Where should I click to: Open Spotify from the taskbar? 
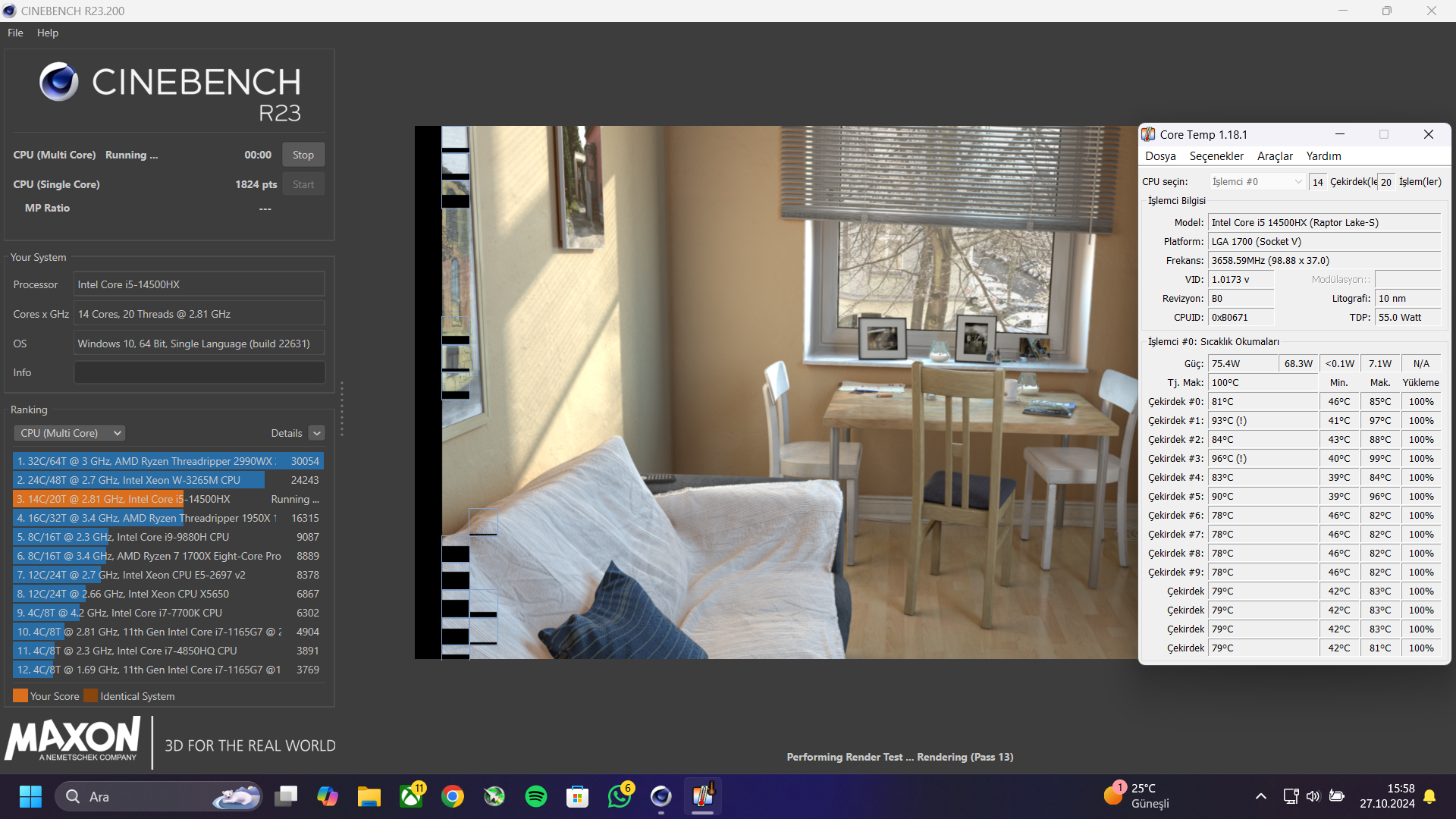tap(535, 796)
